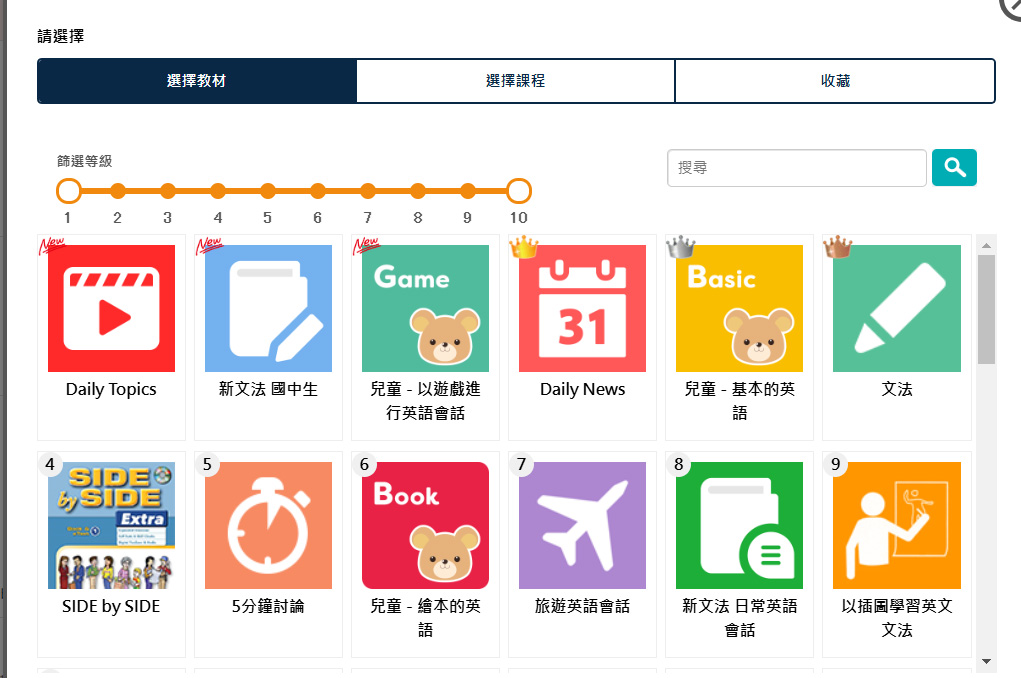Select the 新文法 國中生 document icon
Image resolution: width=1021 pixels, height=678 pixels.
click(268, 308)
